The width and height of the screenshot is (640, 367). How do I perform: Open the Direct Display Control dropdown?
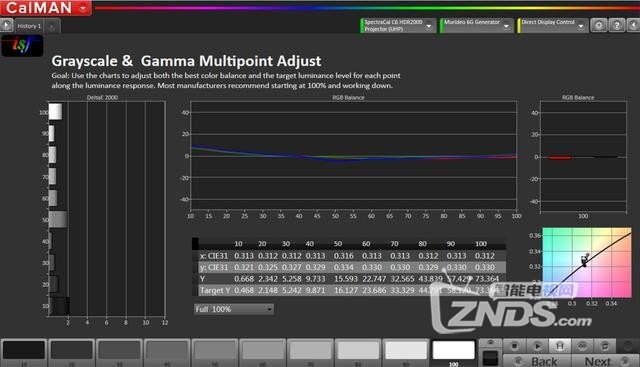[553, 25]
